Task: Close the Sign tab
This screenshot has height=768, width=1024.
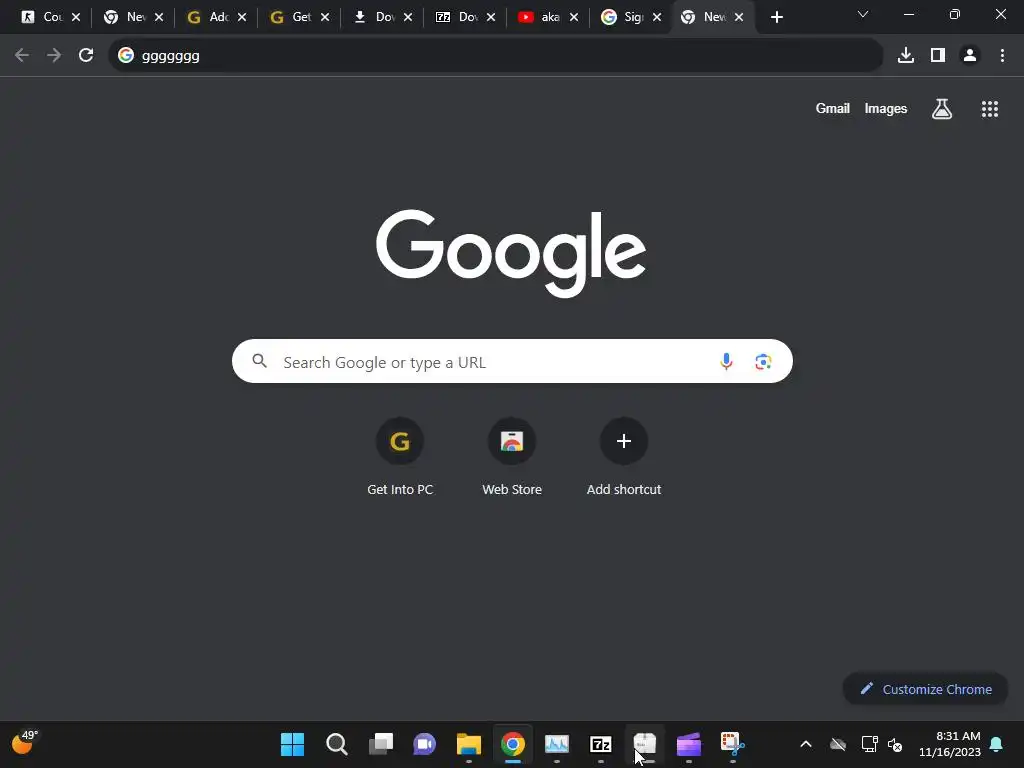Action: (x=657, y=17)
